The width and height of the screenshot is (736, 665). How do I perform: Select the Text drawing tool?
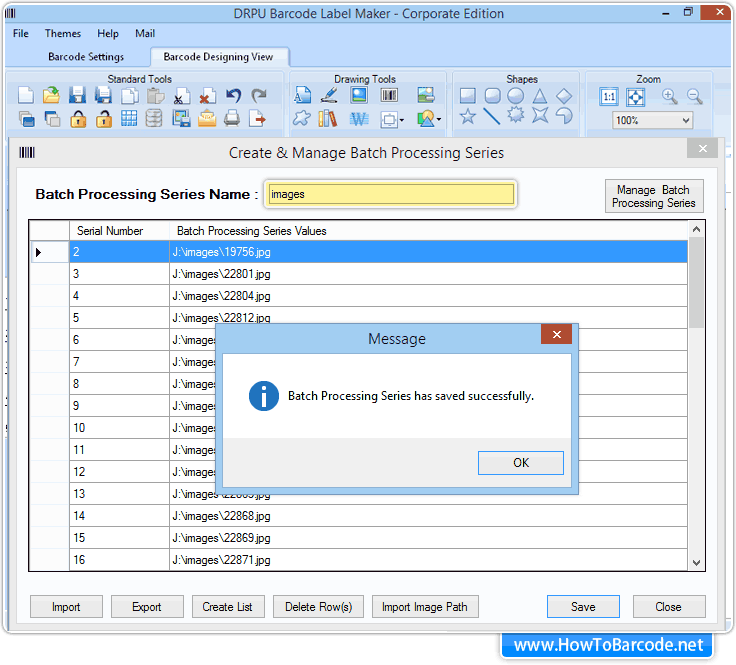click(x=302, y=95)
